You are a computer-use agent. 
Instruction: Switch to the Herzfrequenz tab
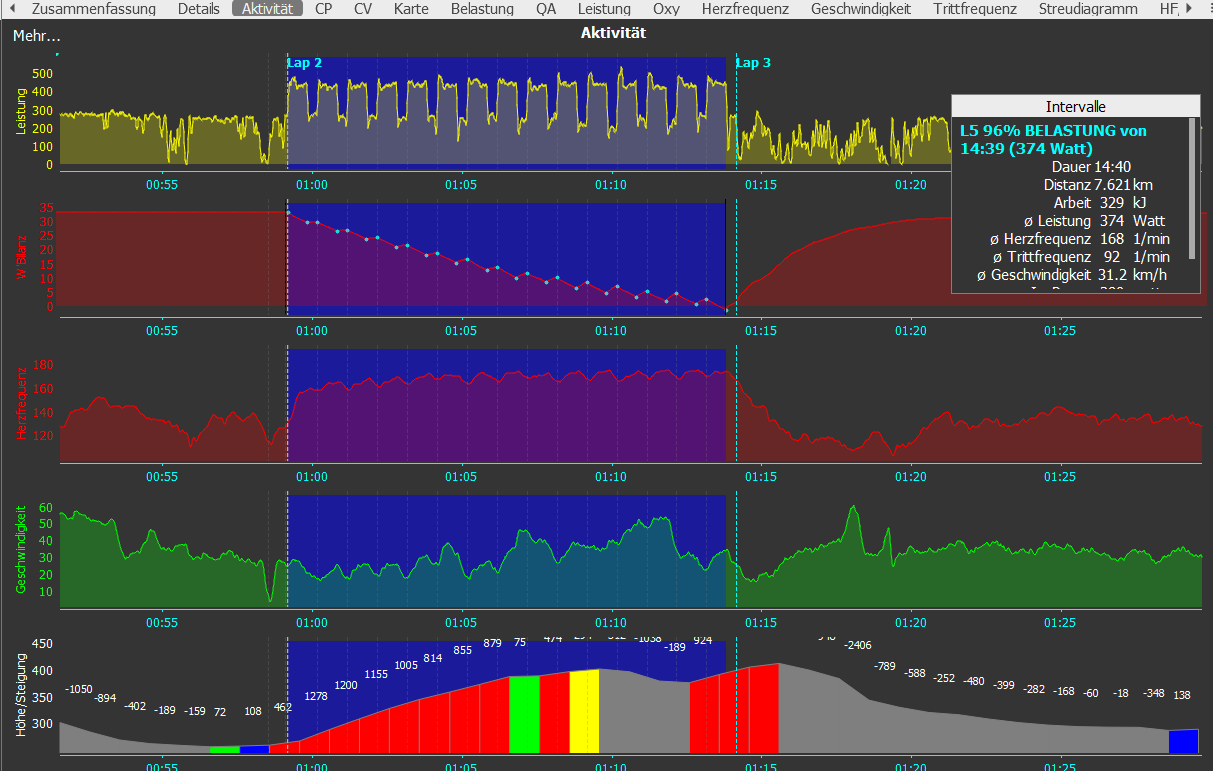[x=745, y=9]
